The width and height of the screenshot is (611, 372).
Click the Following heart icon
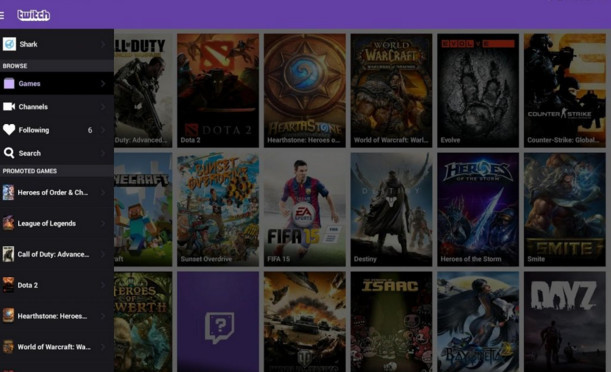click(x=9, y=130)
